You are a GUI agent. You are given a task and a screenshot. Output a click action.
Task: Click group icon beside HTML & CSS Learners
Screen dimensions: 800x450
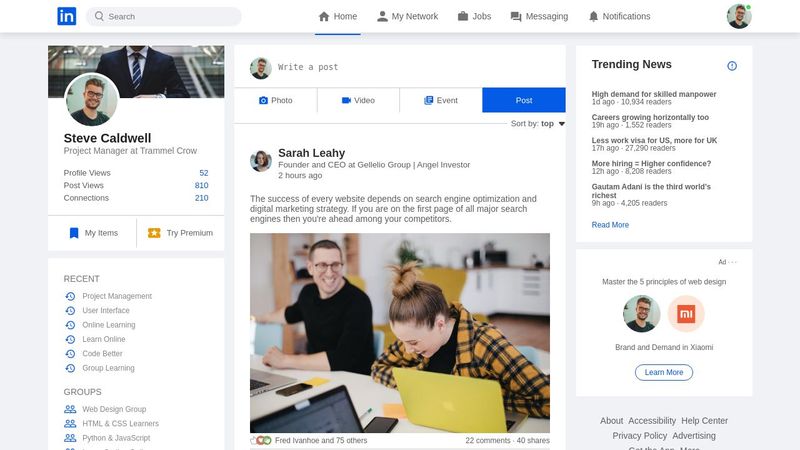[70, 423]
